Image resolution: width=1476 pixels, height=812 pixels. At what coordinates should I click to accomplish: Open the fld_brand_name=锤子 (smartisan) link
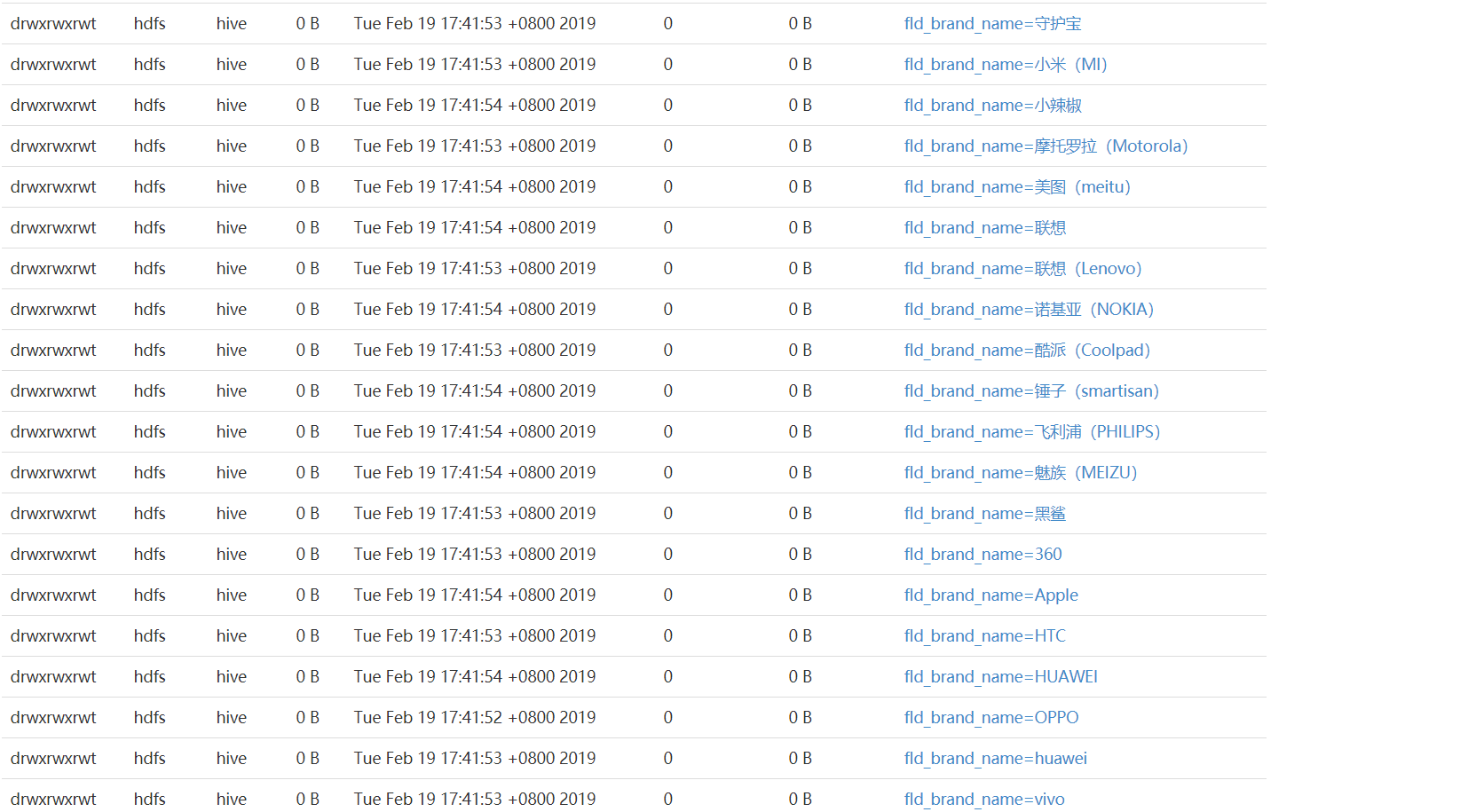tap(1031, 391)
